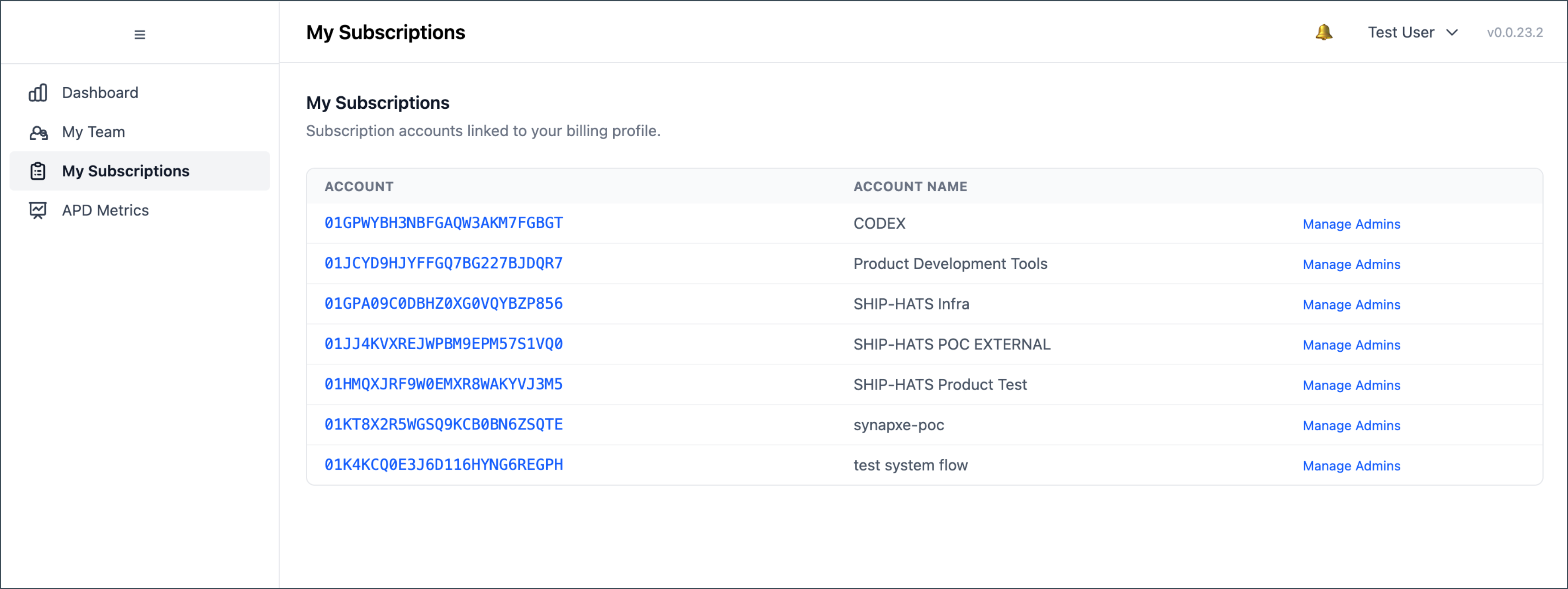Open the Dashboard menu item
The image size is (1568, 589).
pos(139,92)
